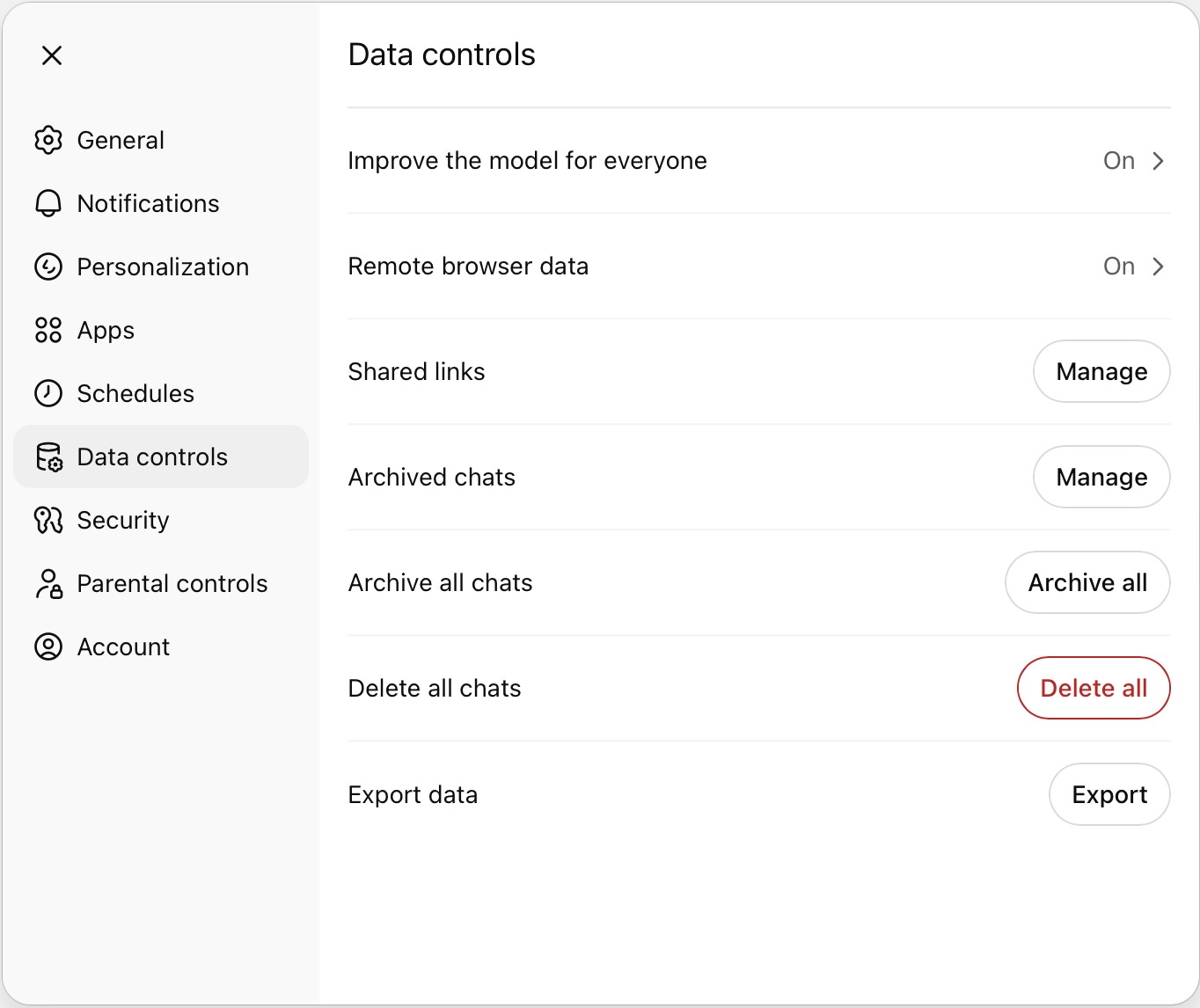Click the Notifications bell icon
The image size is (1200, 1008).
(48, 203)
